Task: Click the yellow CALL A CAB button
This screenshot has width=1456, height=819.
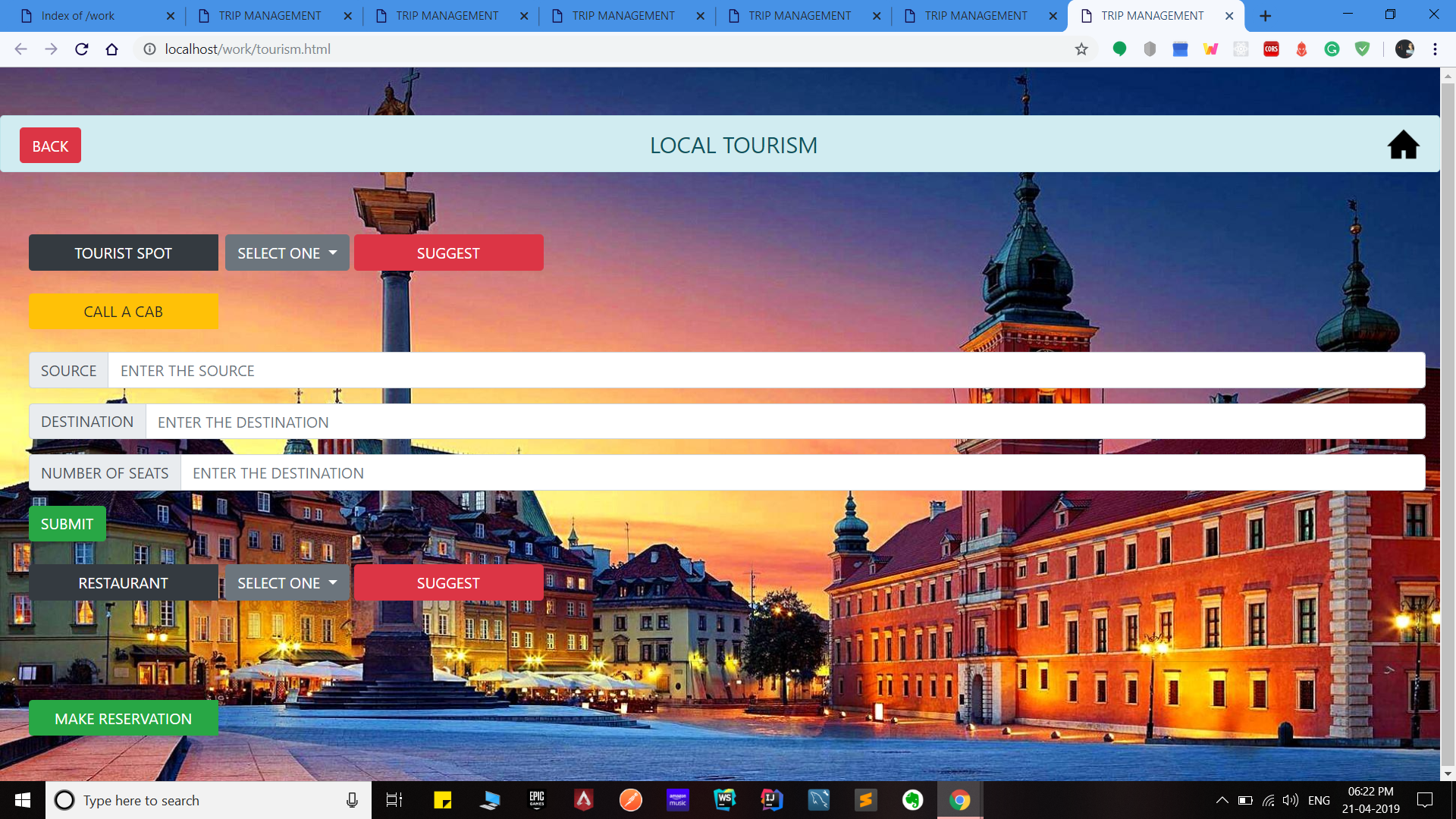Action: click(123, 312)
